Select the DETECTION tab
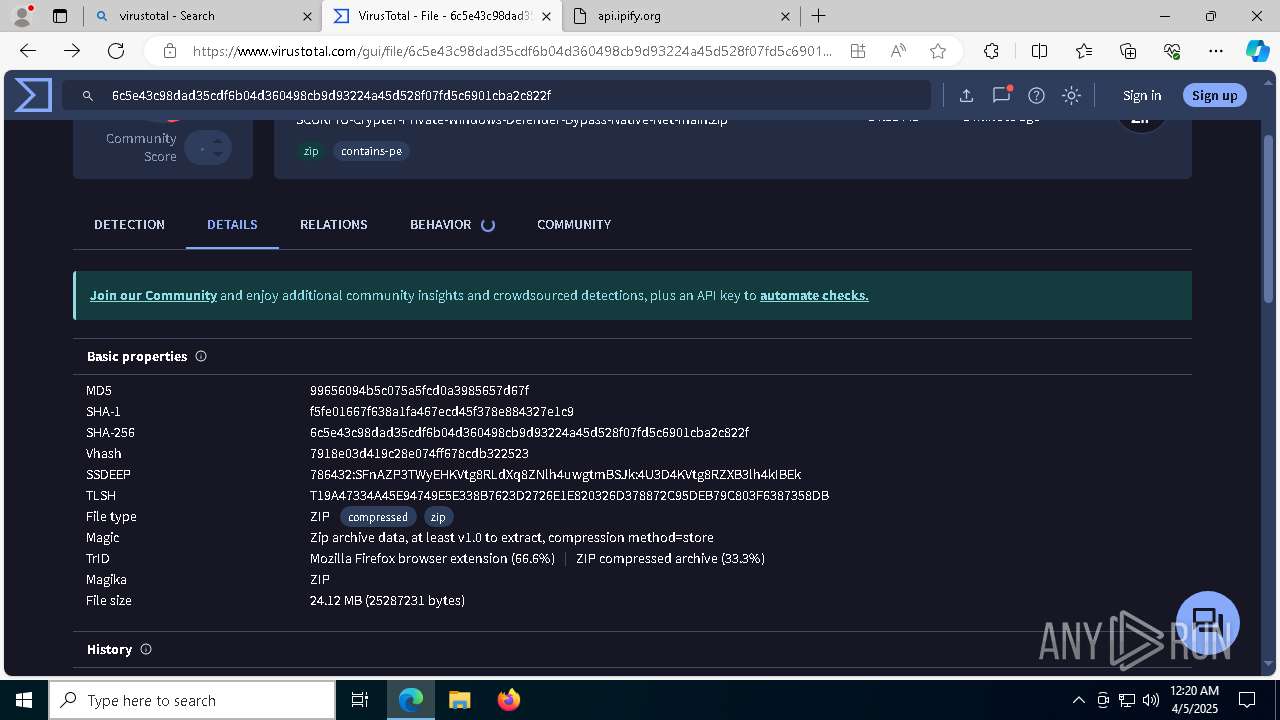The height and width of the screenshot is (720, 1280). click(x=129, y=225)
